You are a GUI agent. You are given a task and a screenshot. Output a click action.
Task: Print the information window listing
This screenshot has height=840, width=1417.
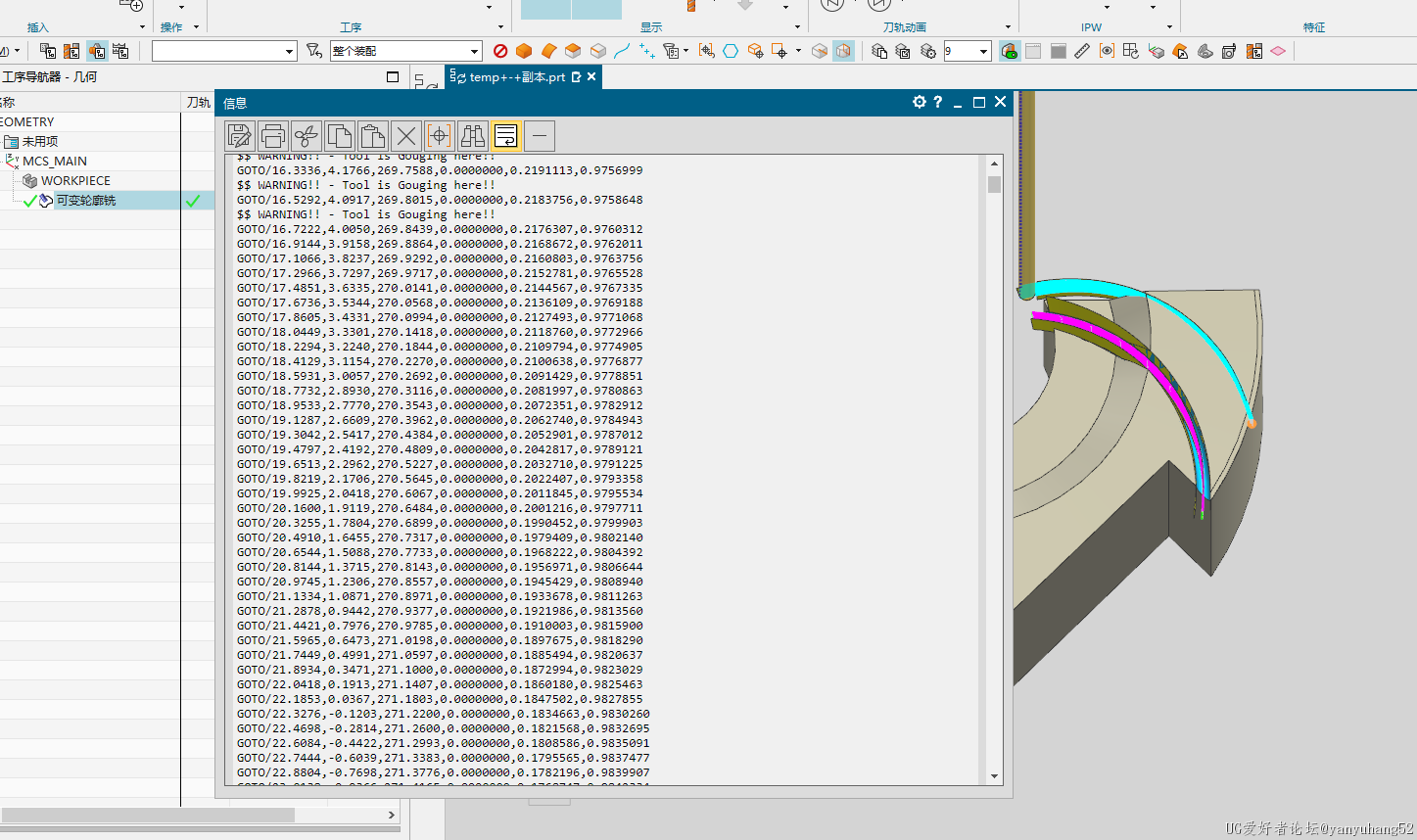tap(273, 136)
